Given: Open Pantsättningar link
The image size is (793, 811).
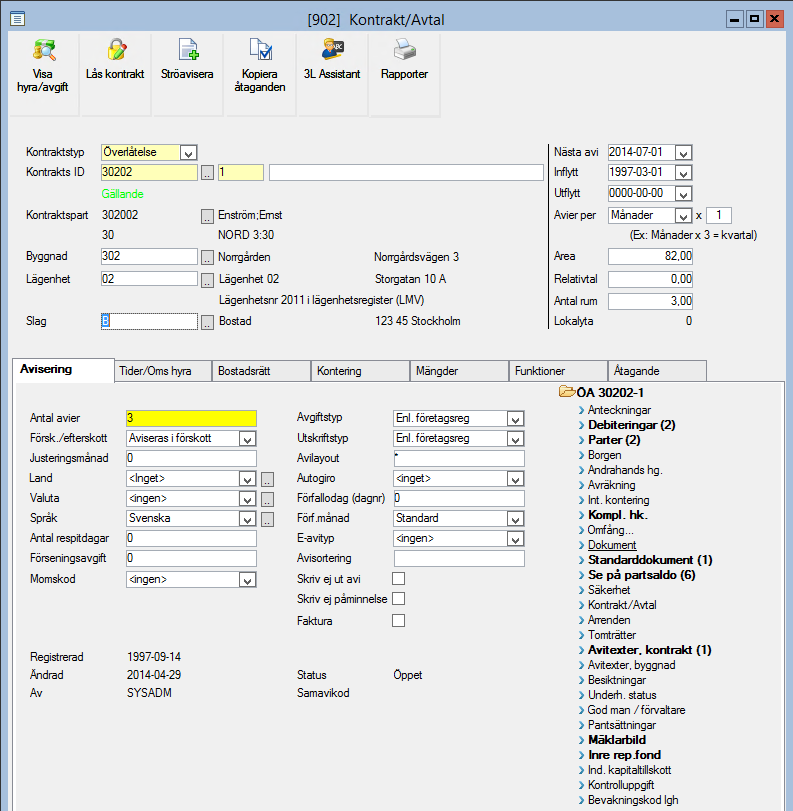Looking at the screenshot, I should 621,725.
